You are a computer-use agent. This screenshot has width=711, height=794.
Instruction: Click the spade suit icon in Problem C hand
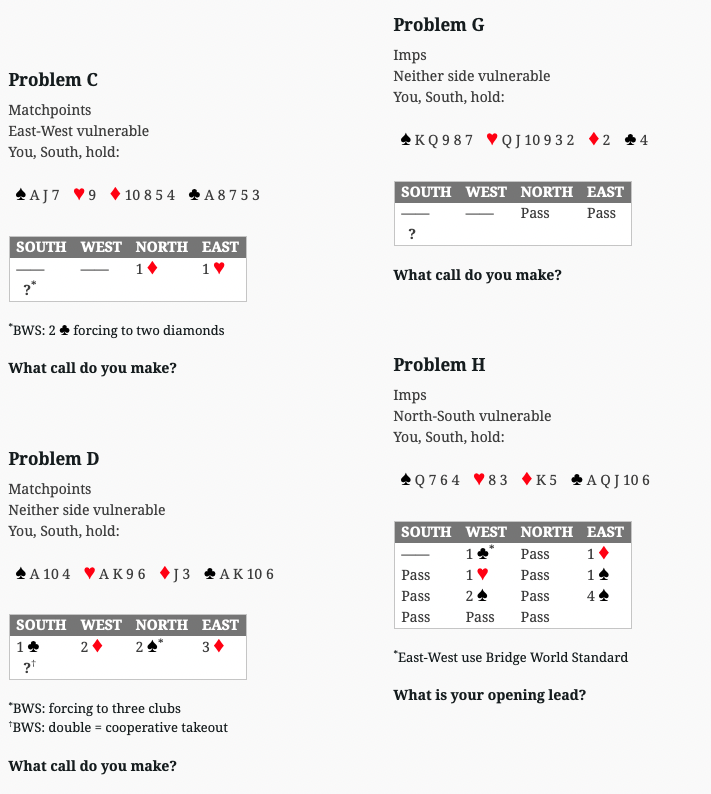point(21,194)
